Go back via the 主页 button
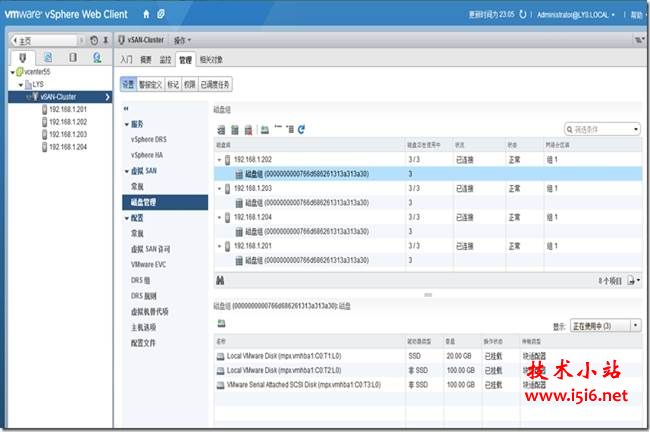Image resolution: width=650 pixels, height=432 pixels. click(x=43, y=40)
